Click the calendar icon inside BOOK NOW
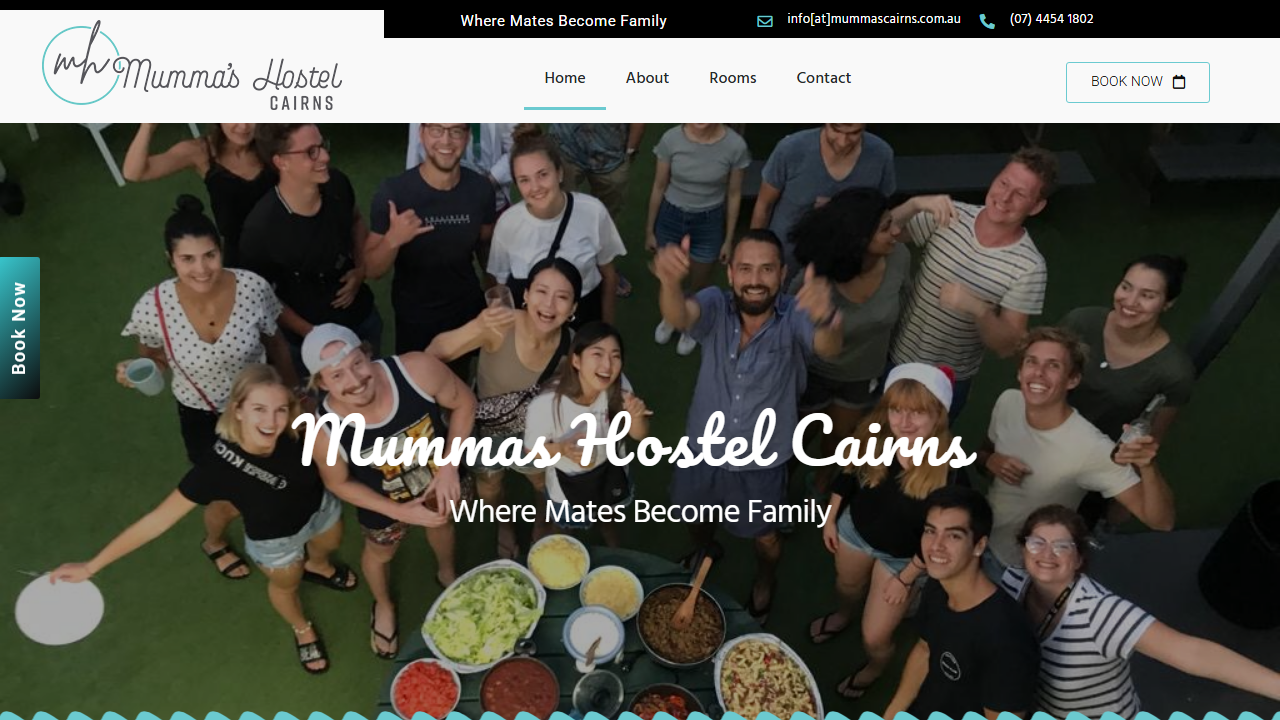The width and height of the screenshot is (1280, 720). tap(1179, 82)
